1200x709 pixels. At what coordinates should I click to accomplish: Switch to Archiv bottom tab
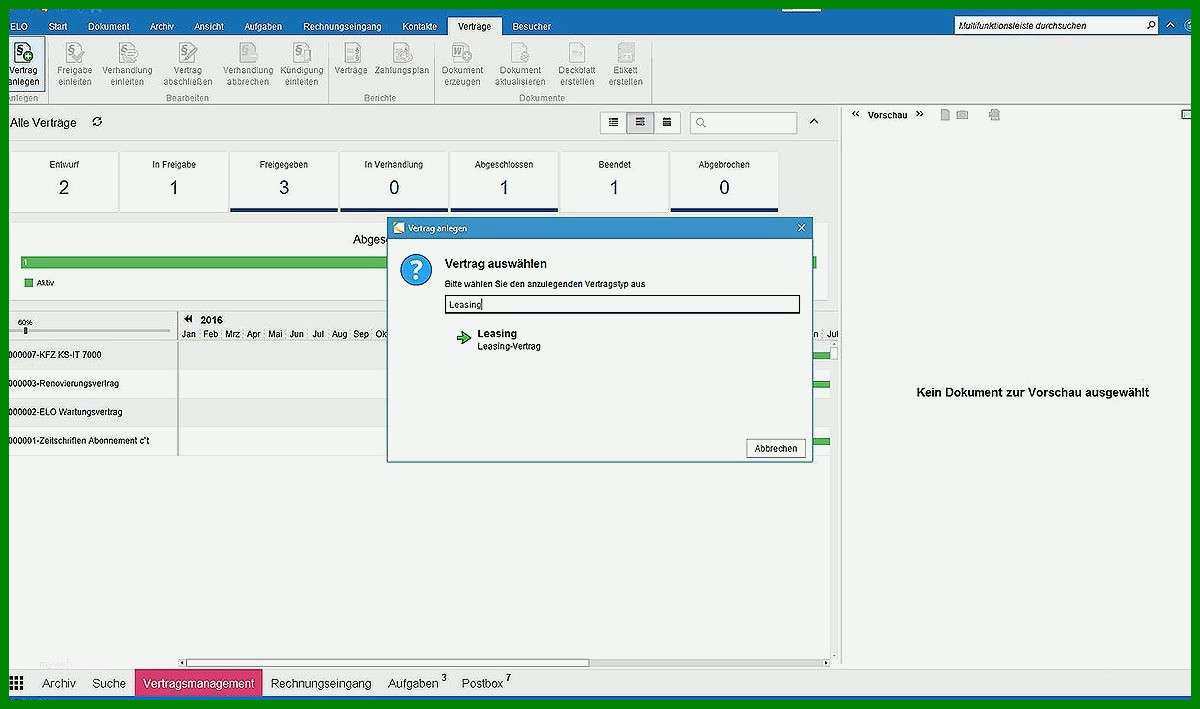[59, 683]
